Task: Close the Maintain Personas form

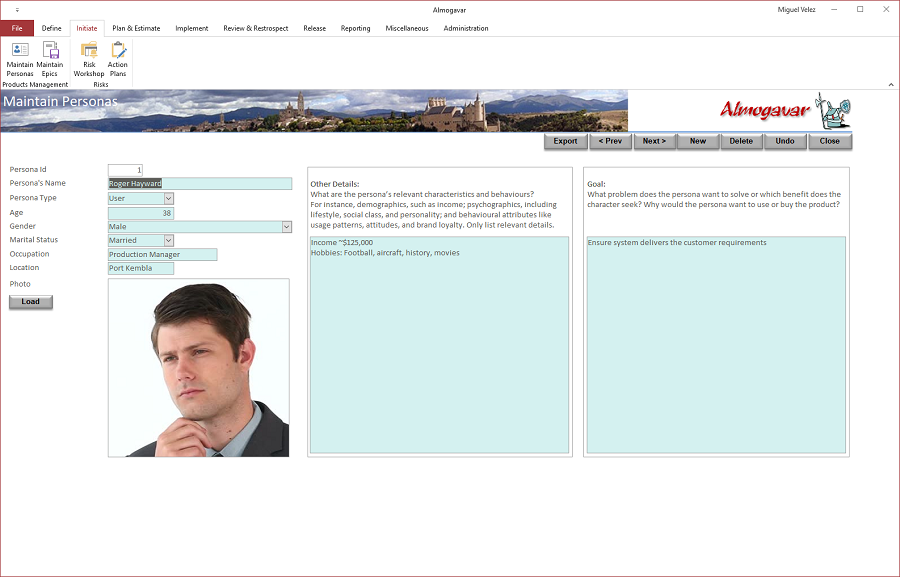Action: pyautogui.click(x=829, y=141)
